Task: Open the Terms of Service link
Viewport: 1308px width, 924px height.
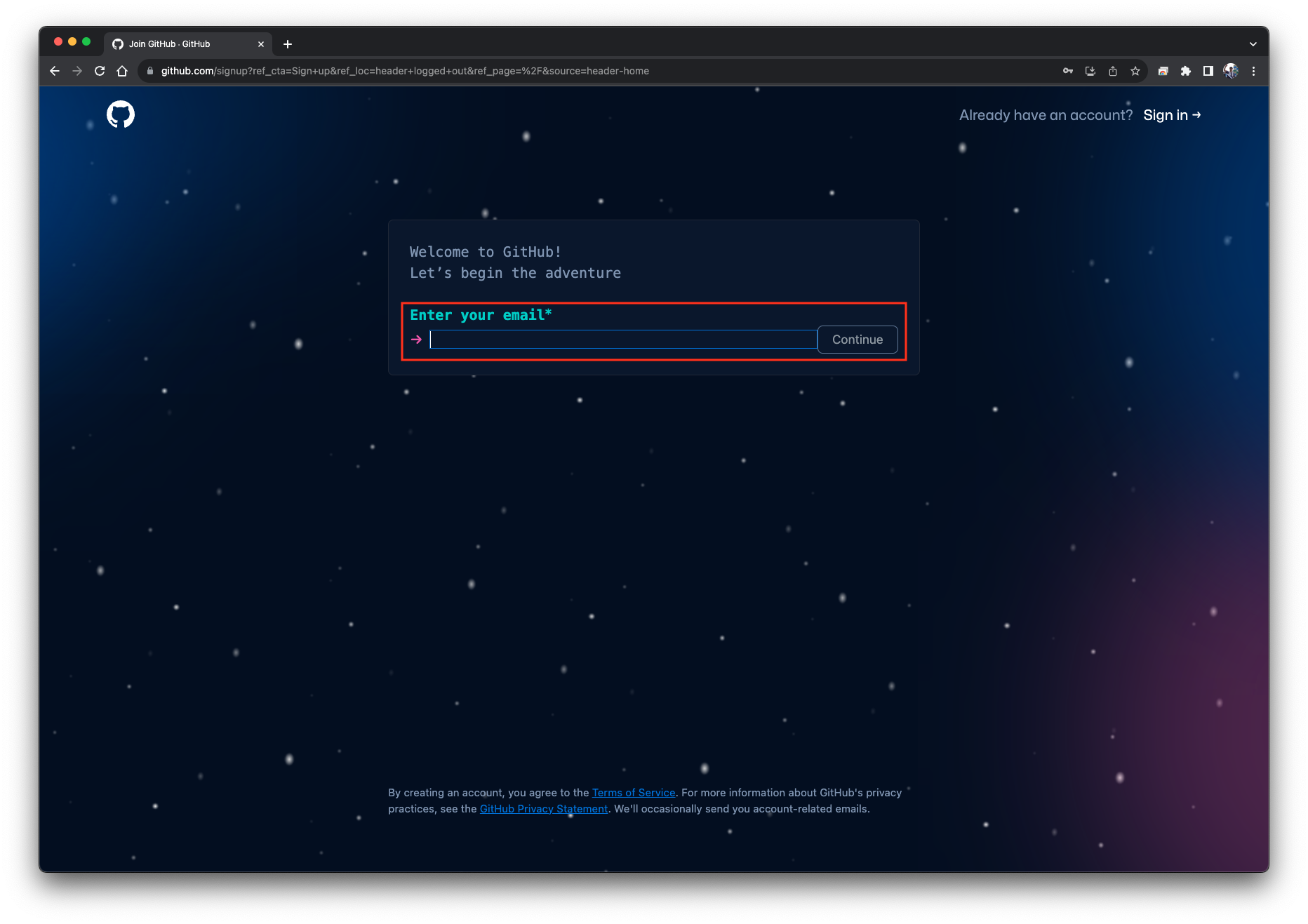Action: point(634,793)
